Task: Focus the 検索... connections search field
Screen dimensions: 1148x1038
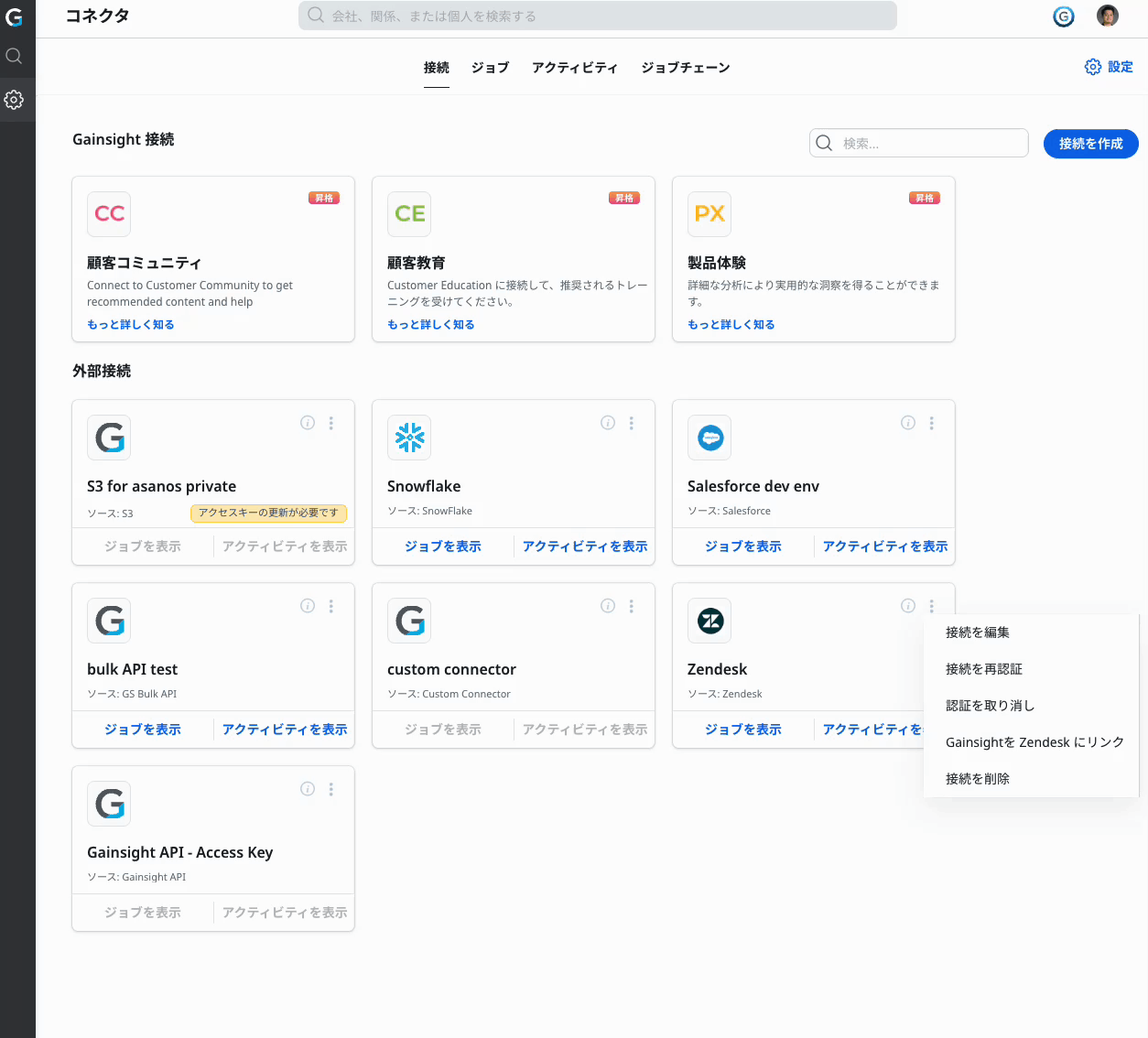Action: point(919,143)
